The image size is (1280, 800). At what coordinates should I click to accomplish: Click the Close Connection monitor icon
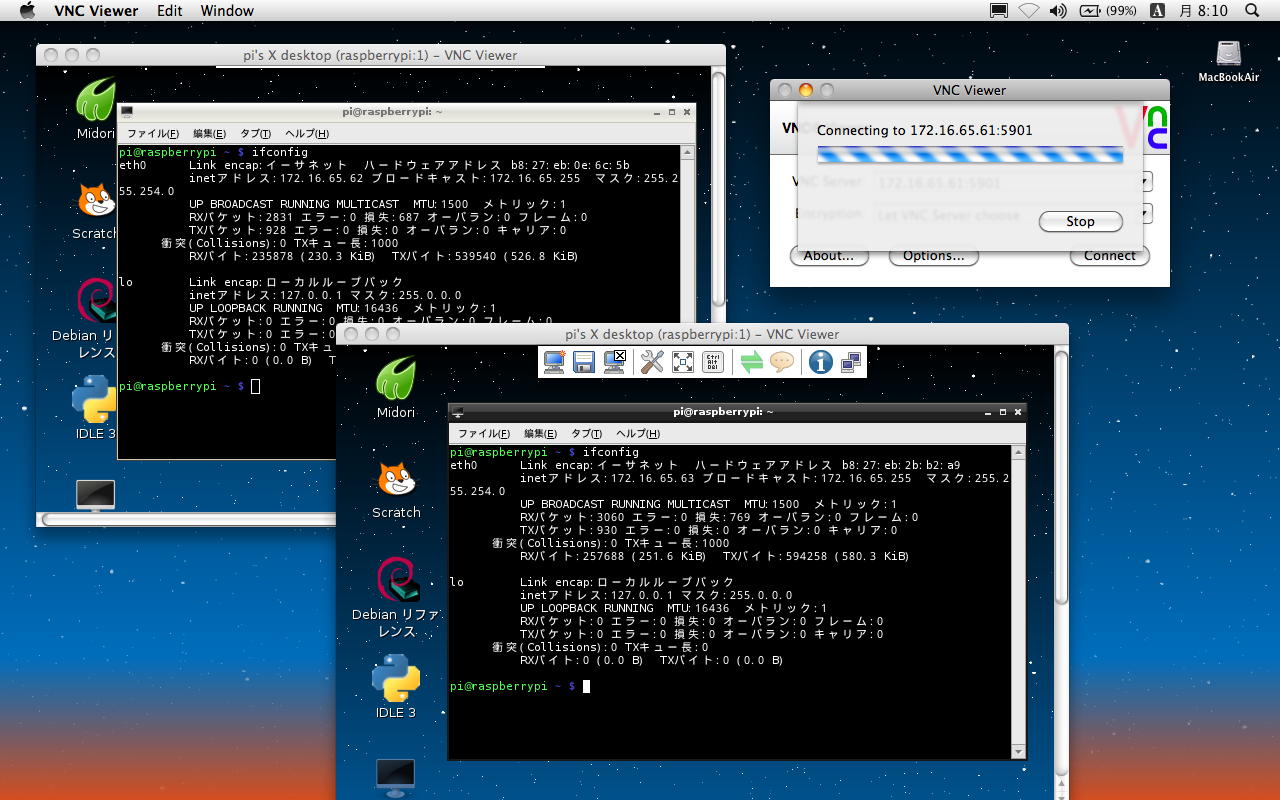click(615, 362)
